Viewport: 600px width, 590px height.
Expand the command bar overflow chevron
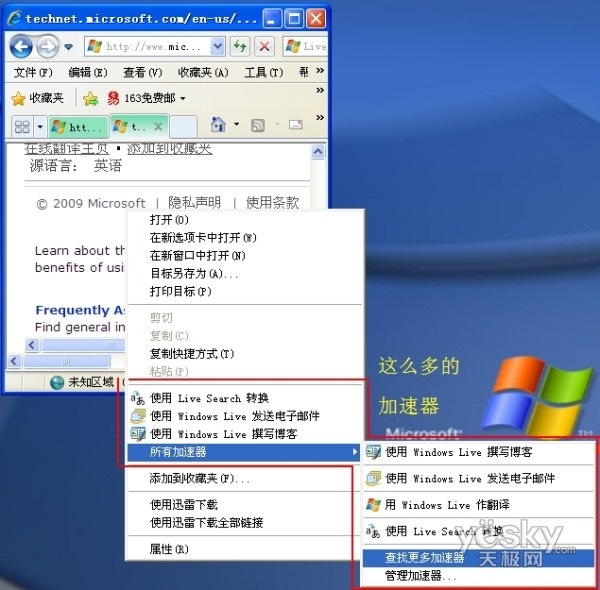click(x=320, y=117)
